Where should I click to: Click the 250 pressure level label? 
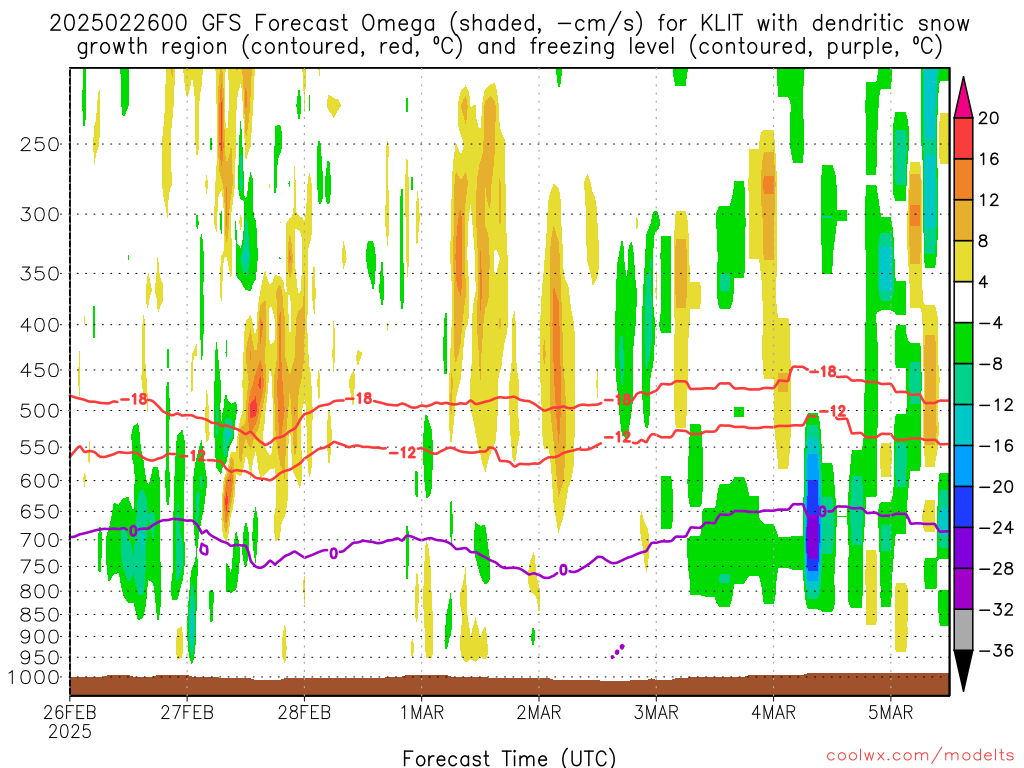(40, 144)
